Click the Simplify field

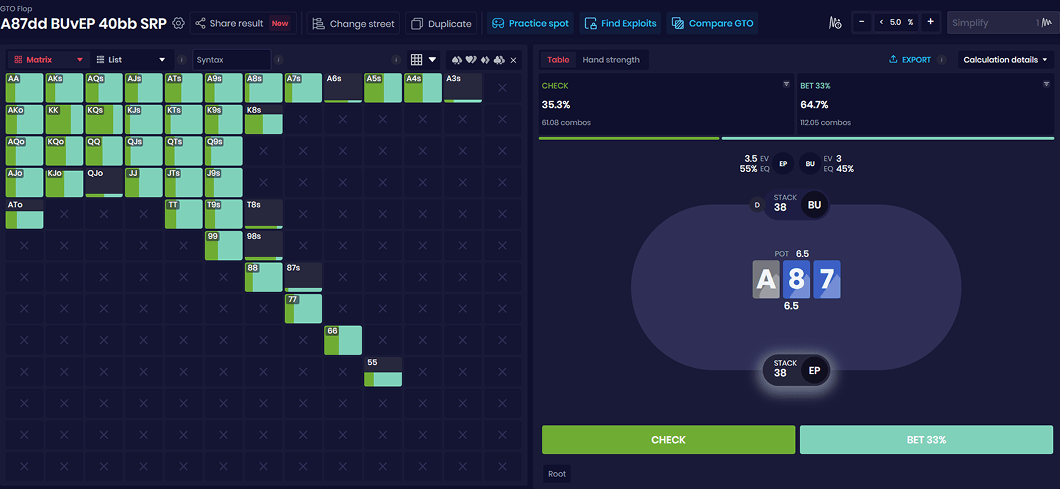click(x=999, y=23)
